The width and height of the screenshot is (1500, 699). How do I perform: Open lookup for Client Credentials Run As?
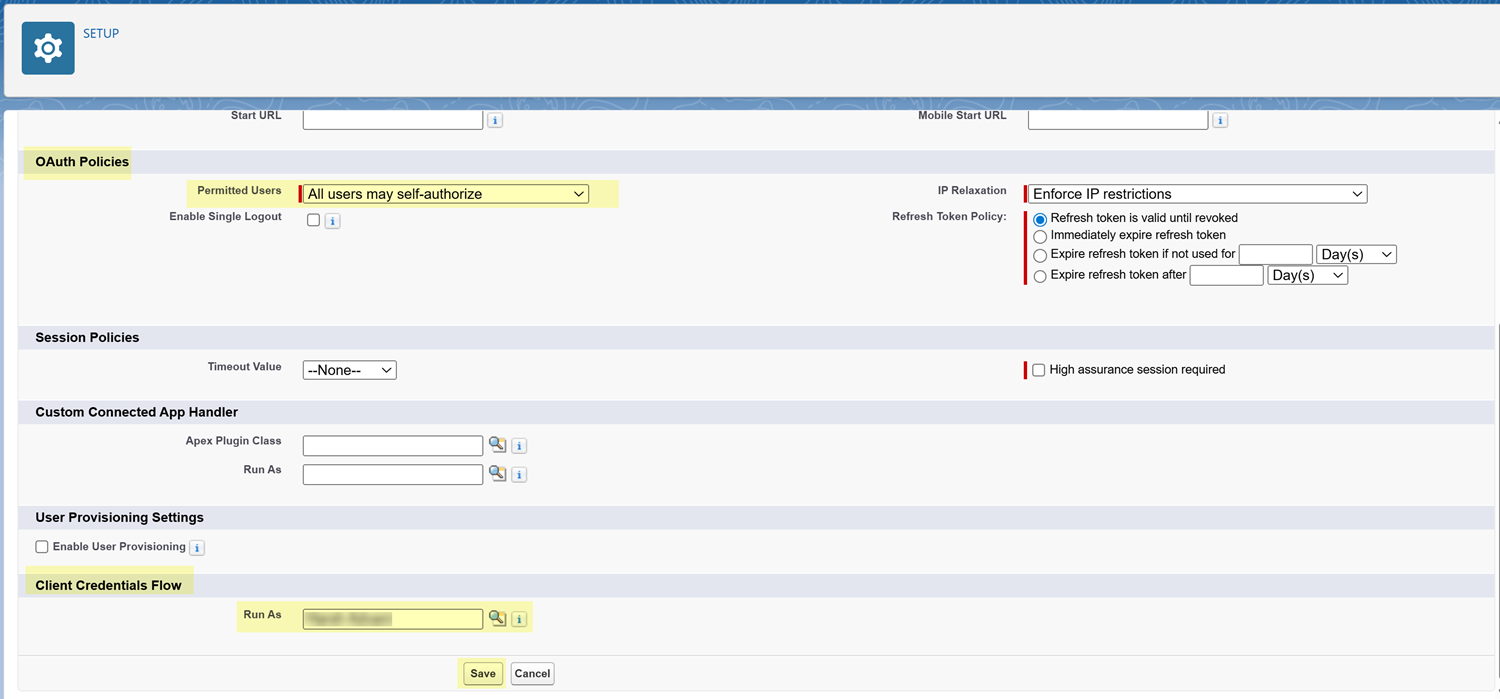[497, 618]
